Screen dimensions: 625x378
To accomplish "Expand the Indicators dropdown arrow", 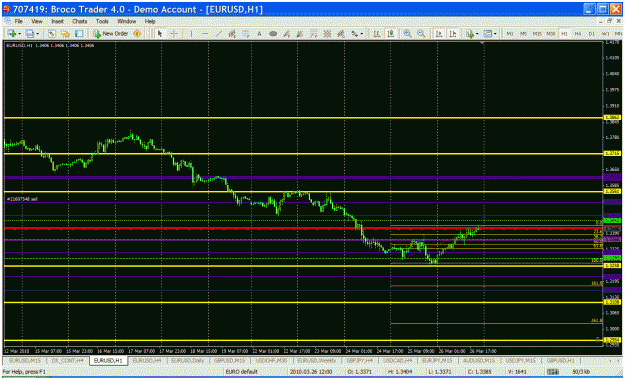I will (x=477, y=34).
